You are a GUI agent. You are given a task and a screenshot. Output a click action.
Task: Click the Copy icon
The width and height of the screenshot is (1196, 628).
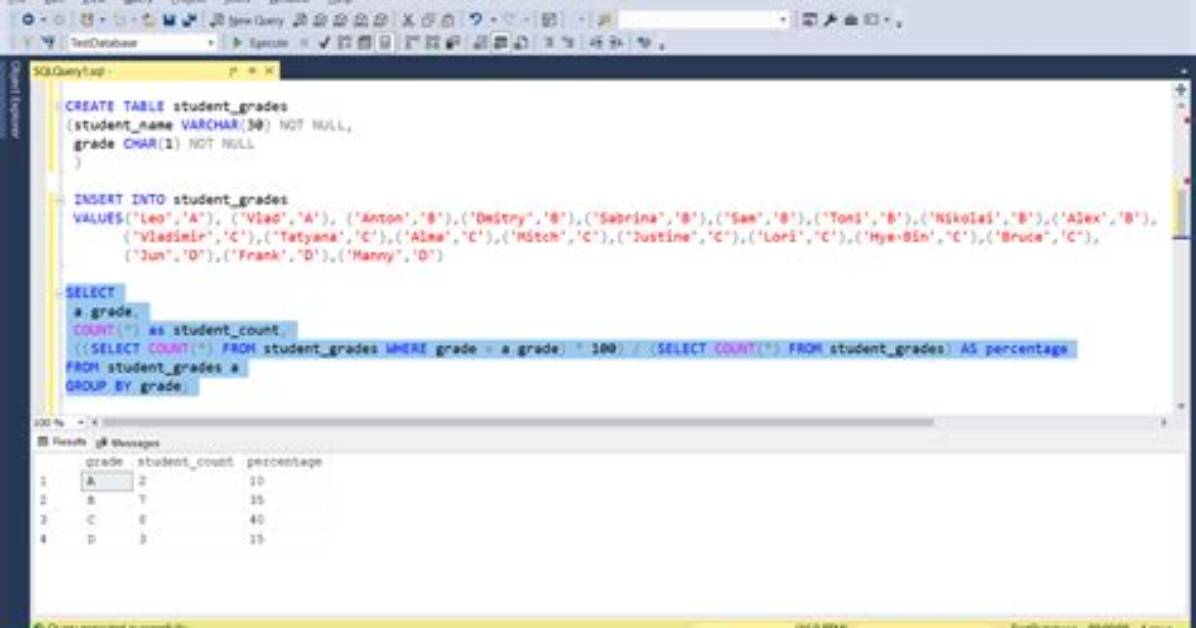point(428,21)
